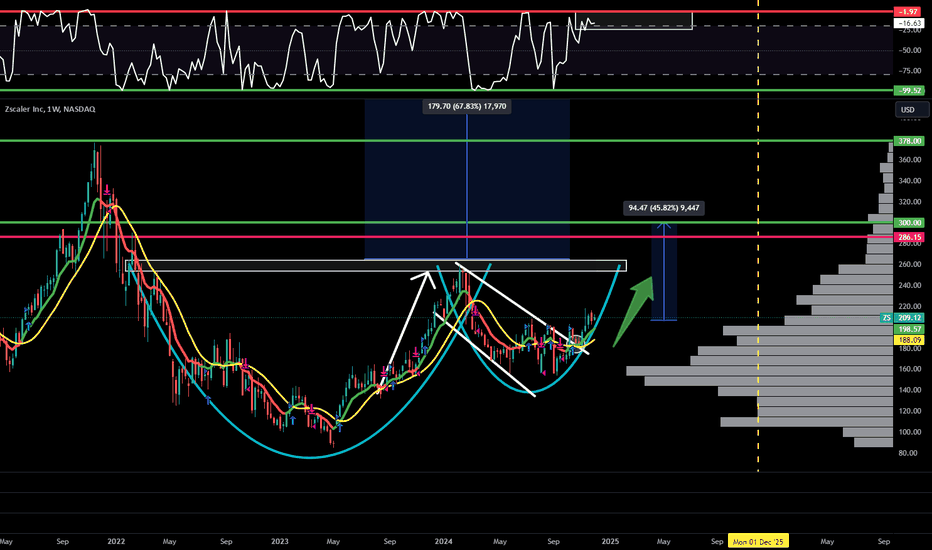
Task: Open the USD currency selector
Action: click(911, 109)
